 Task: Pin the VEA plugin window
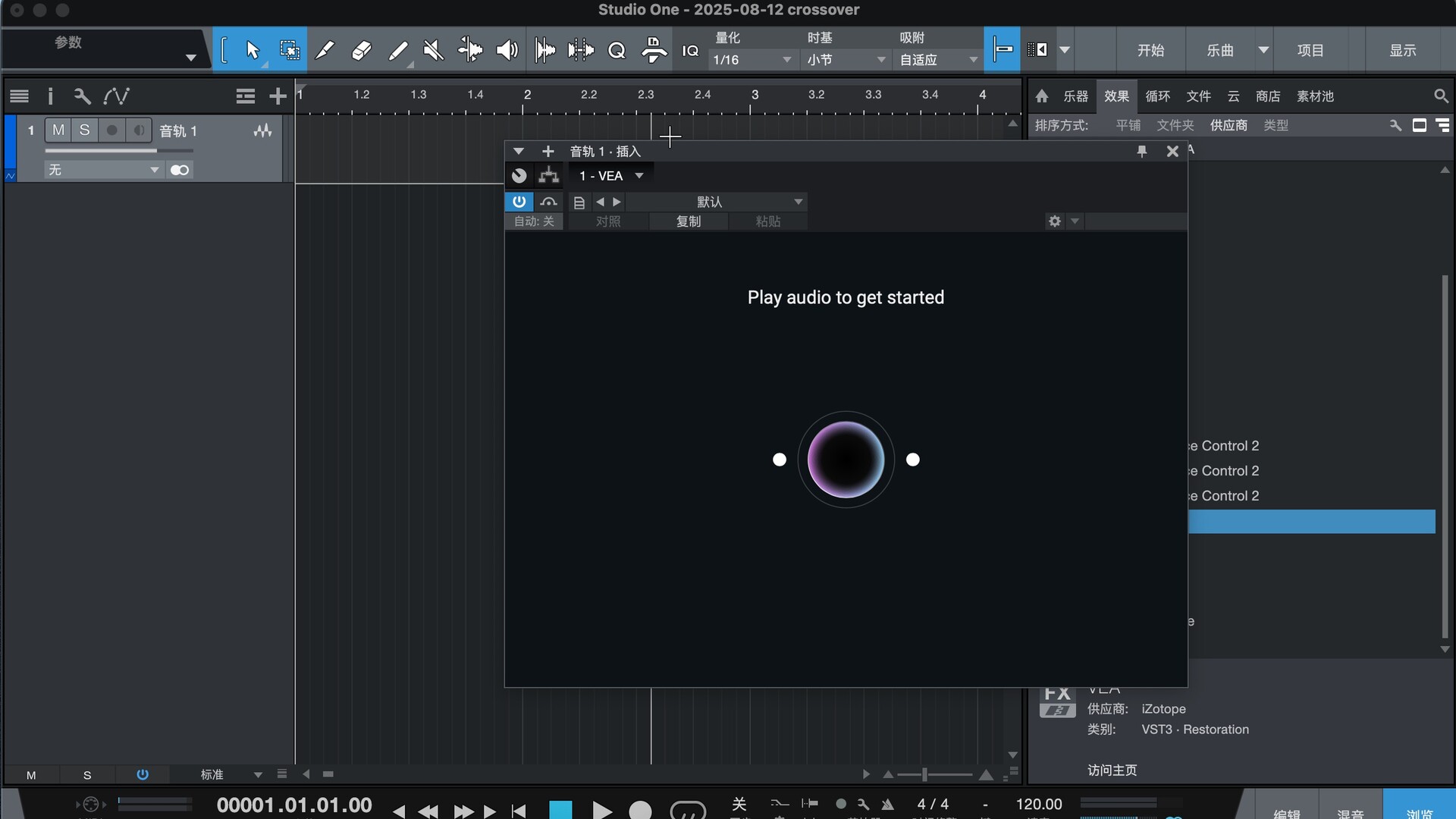(1141, 151)
